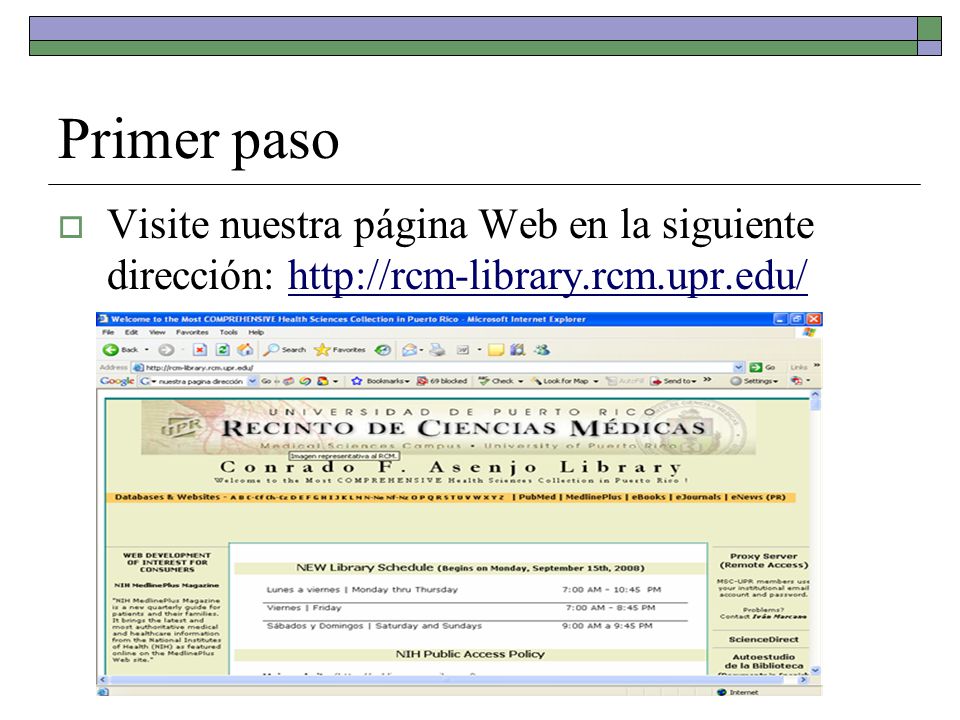Click the yellow Discuss note icon
This screenshot has width=960, height=720.
(x=495, y=350)
